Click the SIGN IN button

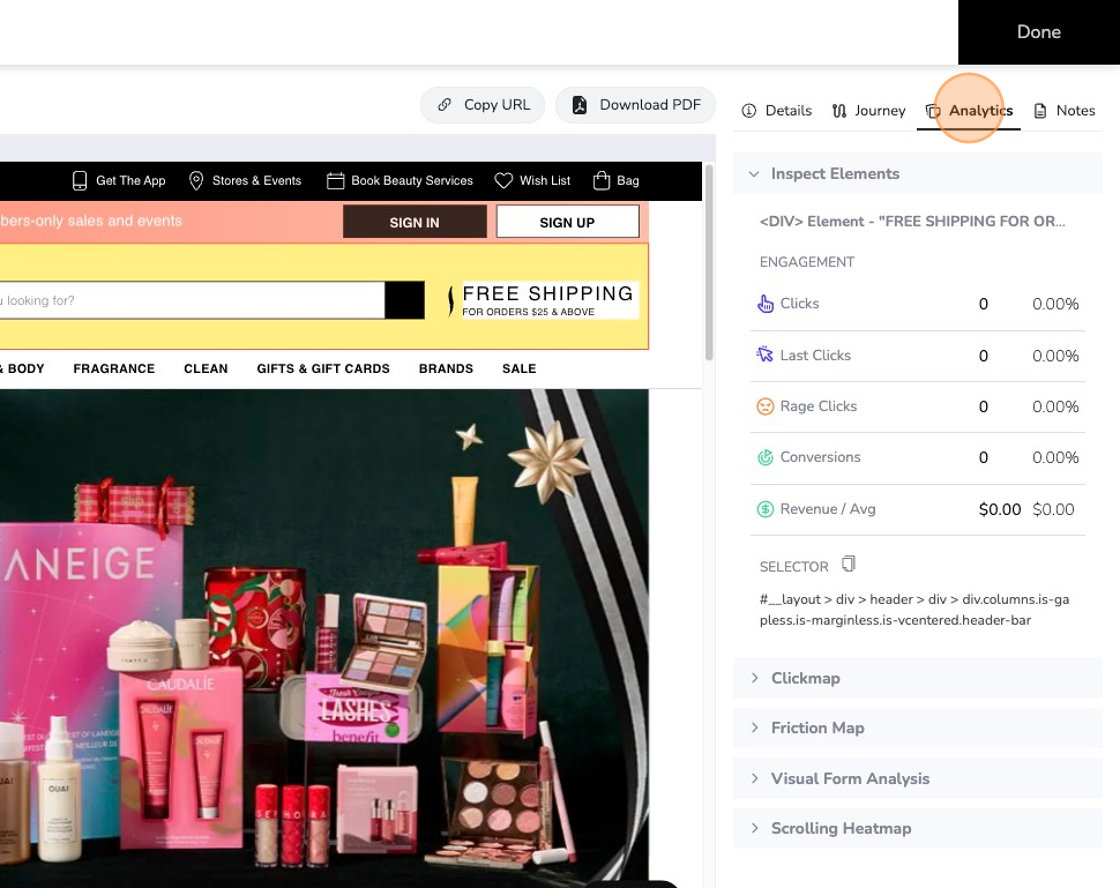click(x=414, y=222)
